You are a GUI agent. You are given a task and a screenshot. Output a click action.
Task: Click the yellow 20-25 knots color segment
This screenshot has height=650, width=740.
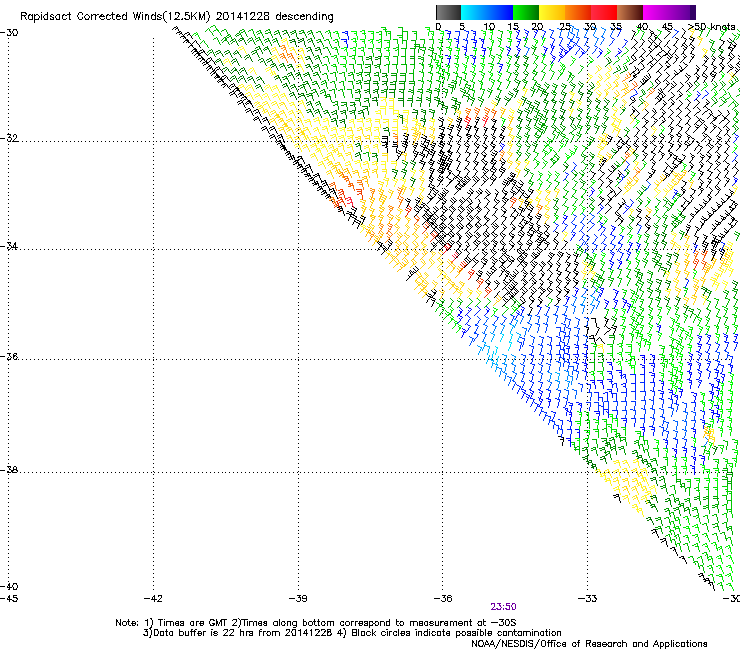[552, 12]
